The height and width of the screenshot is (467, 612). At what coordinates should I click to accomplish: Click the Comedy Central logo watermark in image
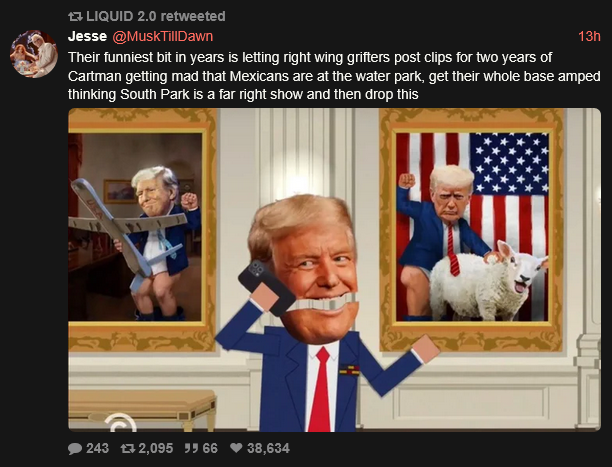(x=121, y=423)
